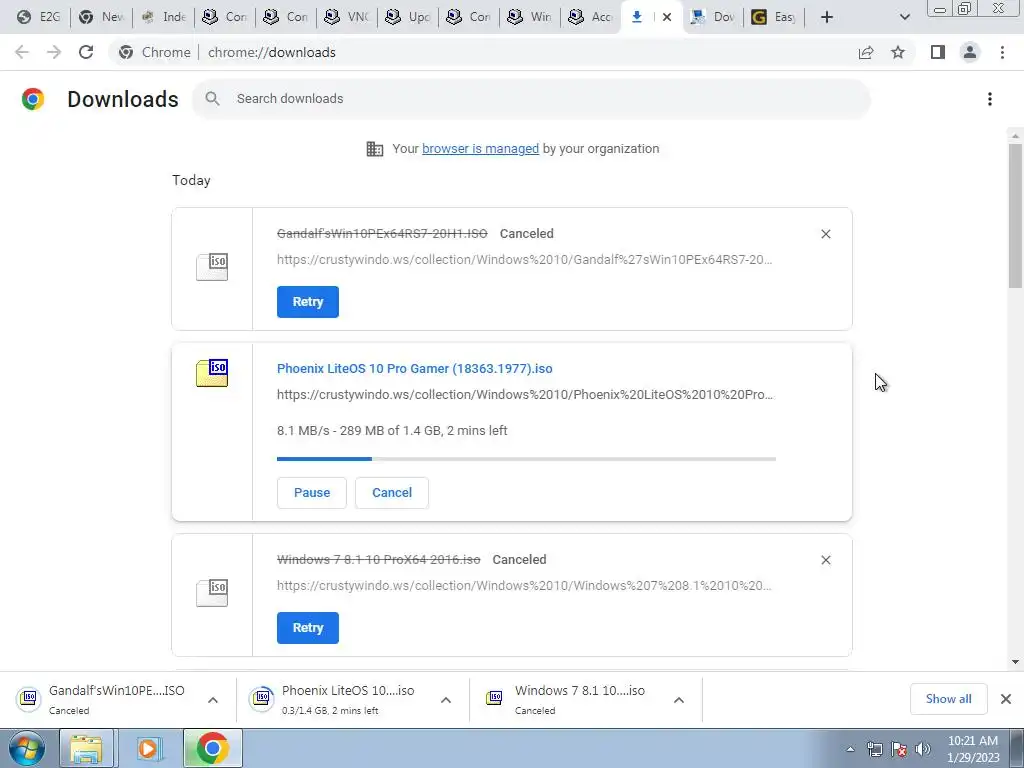Expand options for Gandalf shelf item
1024x768 pixels.
213,700
